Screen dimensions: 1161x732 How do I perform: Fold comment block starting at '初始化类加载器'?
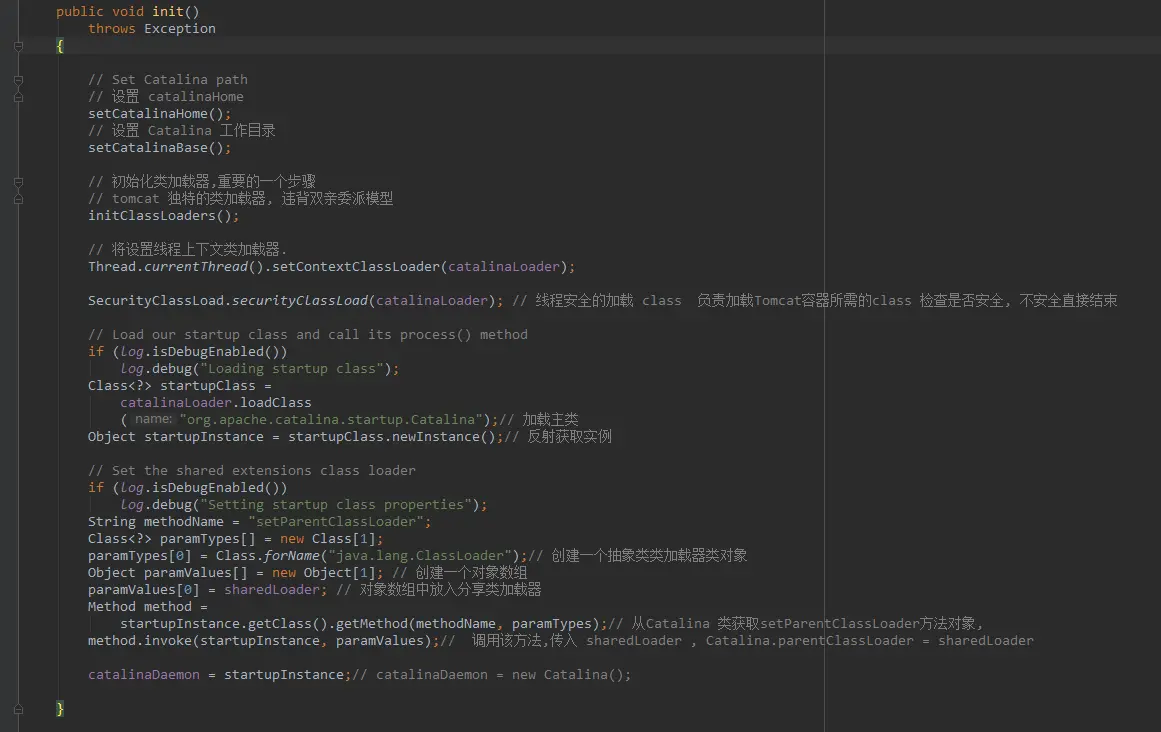coord(19,182)
